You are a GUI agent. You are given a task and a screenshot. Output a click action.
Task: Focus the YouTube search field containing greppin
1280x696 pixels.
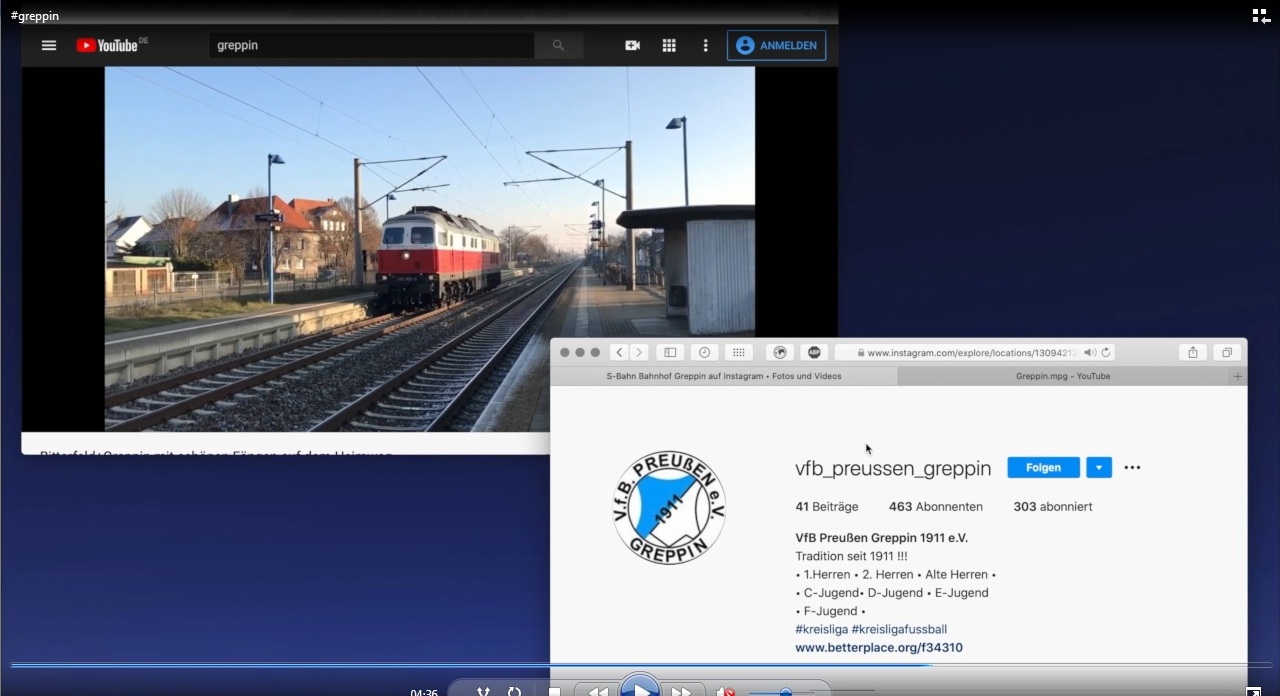tap(372, 45)
